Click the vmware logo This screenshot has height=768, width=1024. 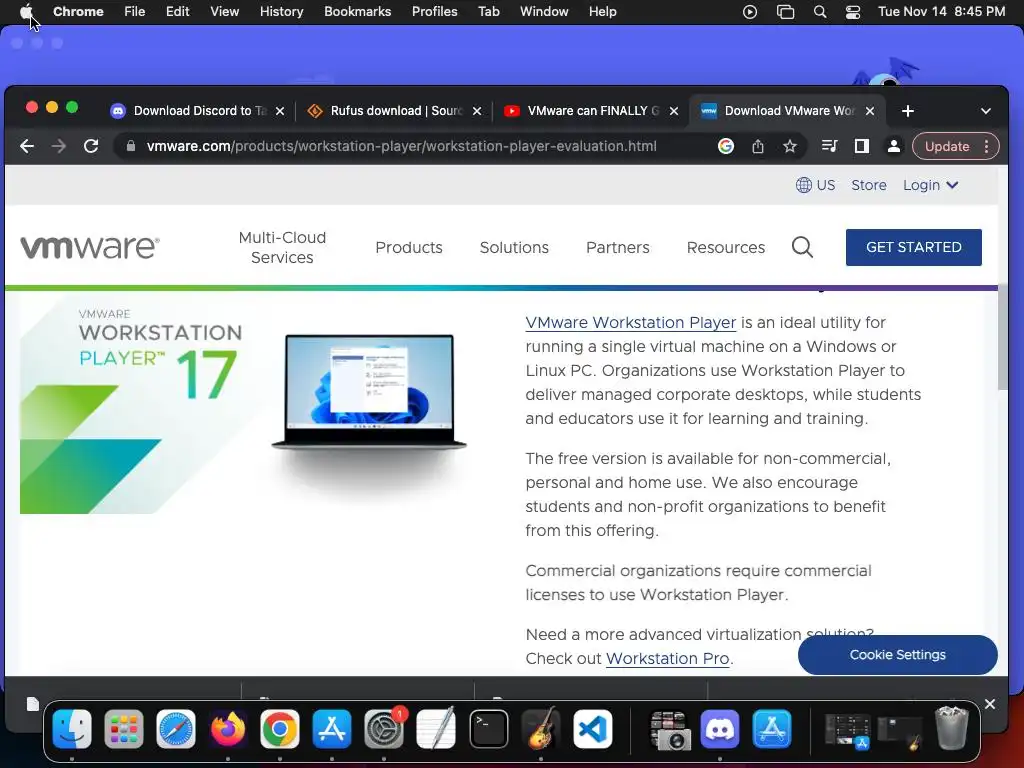click(x=90, y=248)
